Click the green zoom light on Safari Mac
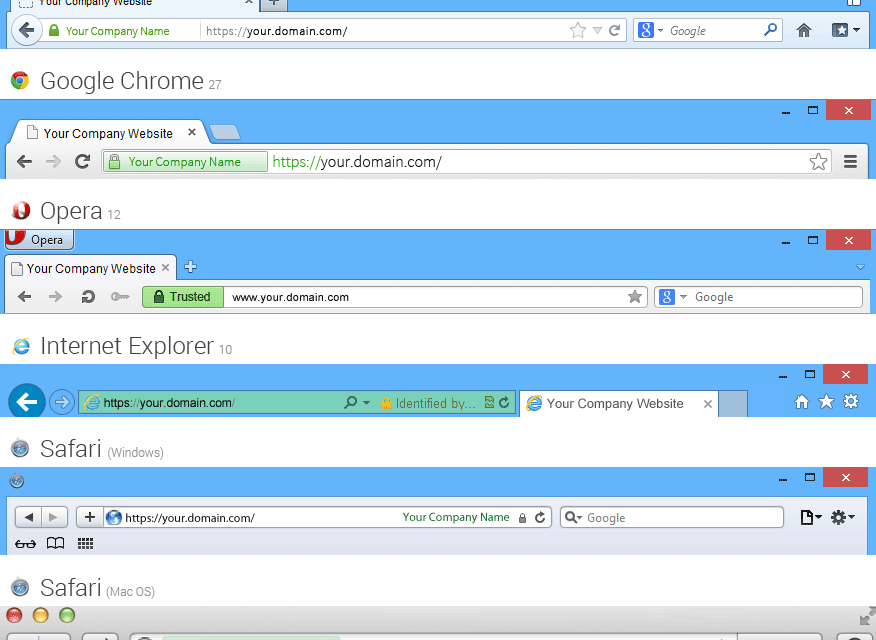The height and width of the screenshot is (640, 876). pyautogui.click(x=67, y=615)
